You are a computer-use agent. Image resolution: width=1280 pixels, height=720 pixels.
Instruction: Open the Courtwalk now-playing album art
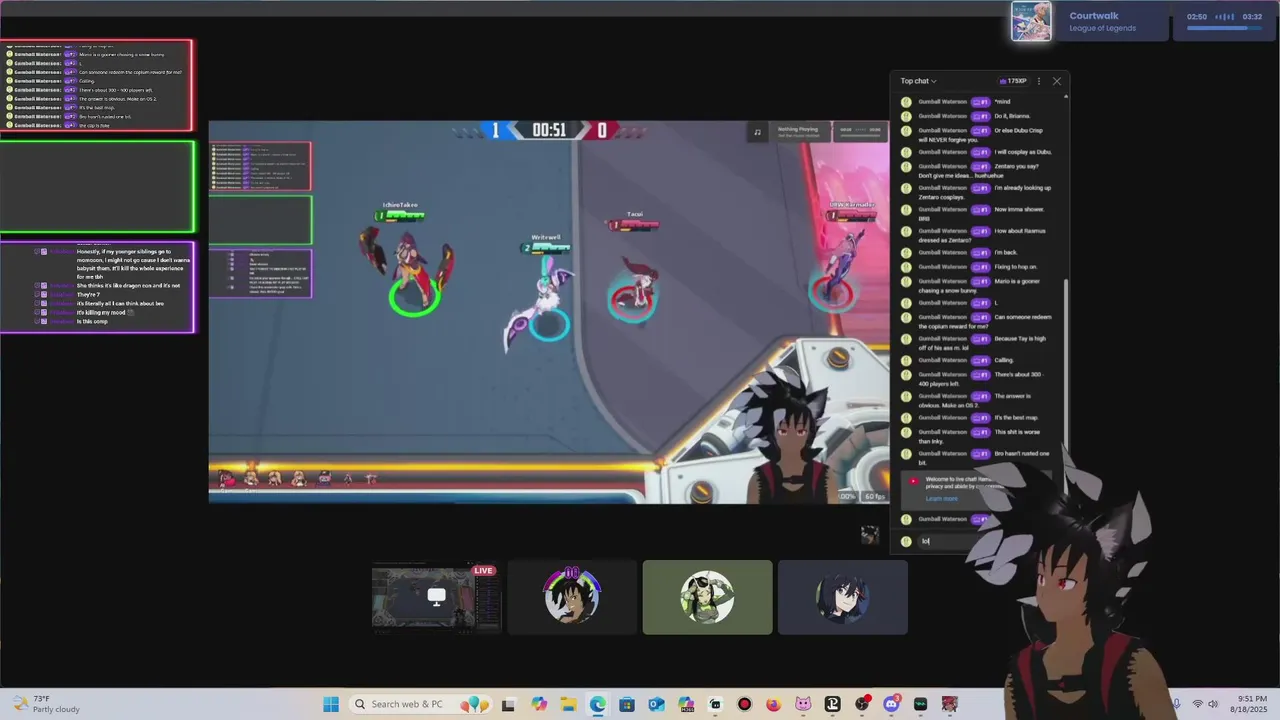pyautogui.click(x=1031, y=21)
